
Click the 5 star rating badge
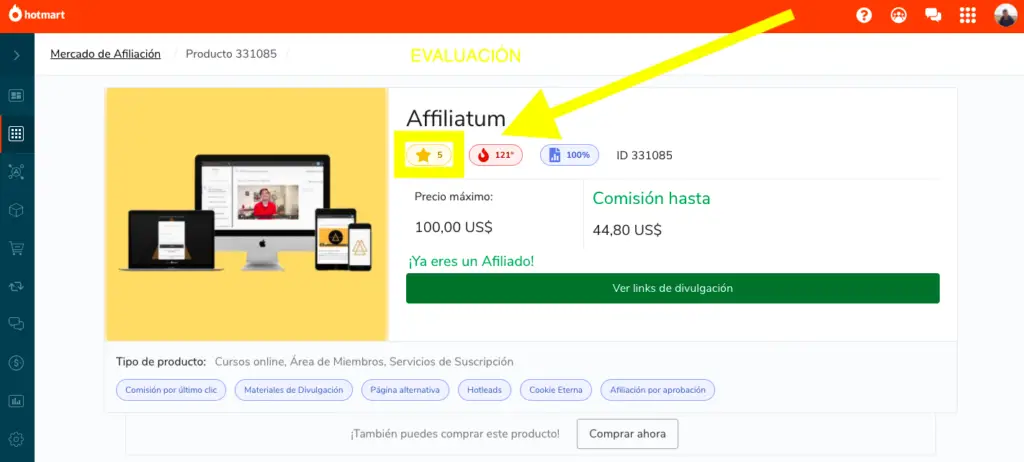pos(428,155)
